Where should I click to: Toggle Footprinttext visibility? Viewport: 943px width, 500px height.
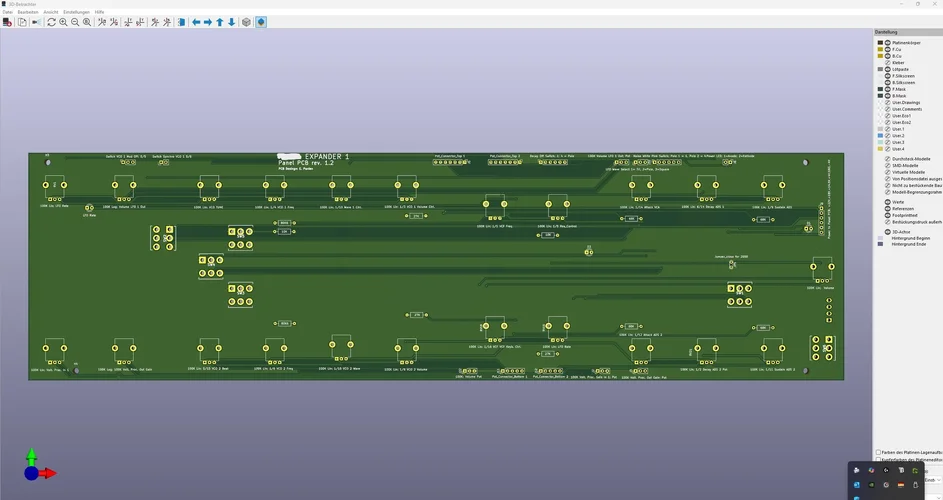[888, 215]
